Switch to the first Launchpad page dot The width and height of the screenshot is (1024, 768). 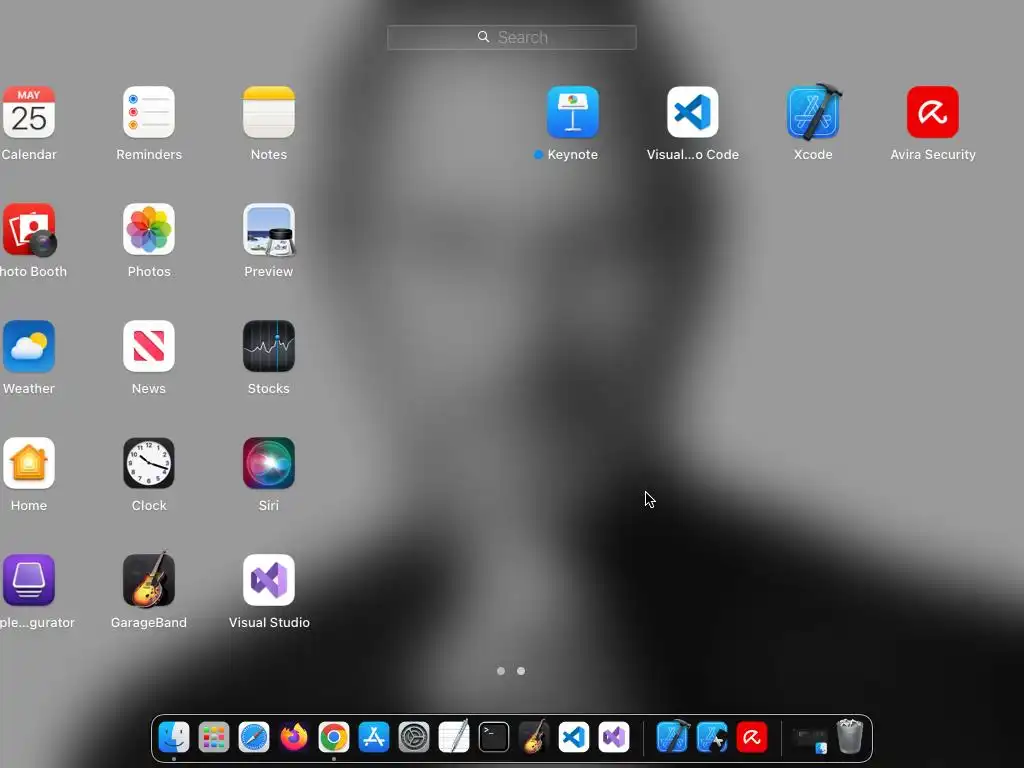tap(501, 671)
